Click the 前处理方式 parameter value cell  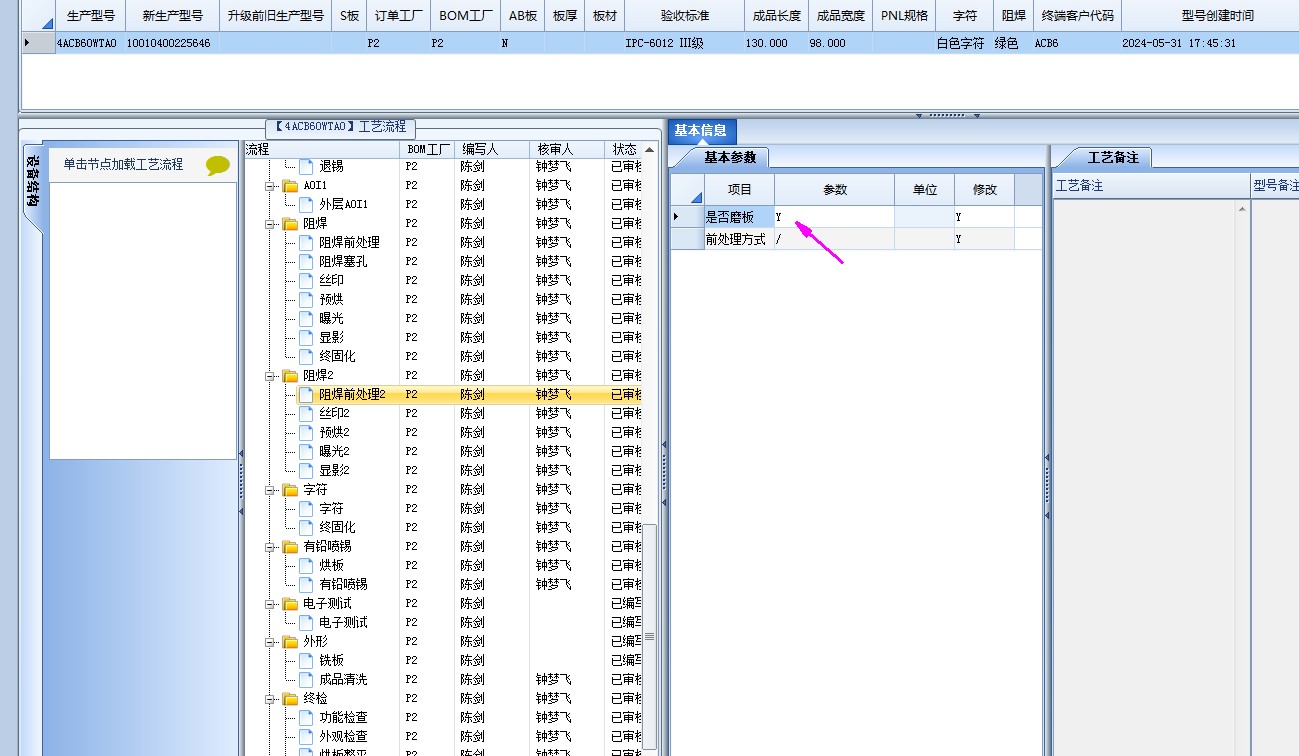[x=834, y=239]
